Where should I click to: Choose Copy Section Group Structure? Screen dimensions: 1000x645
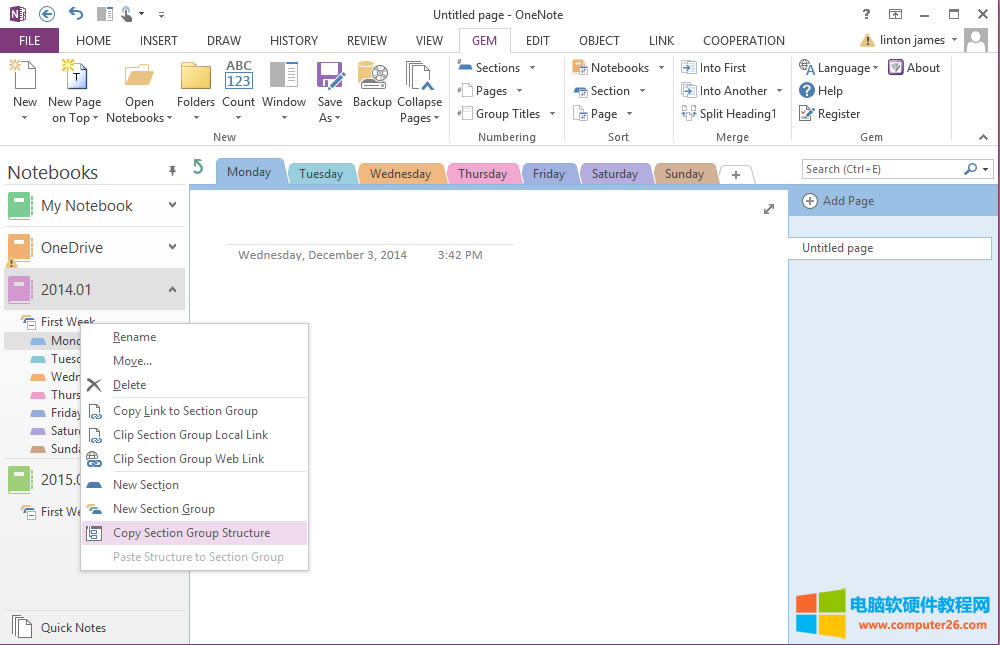[191, 533]
